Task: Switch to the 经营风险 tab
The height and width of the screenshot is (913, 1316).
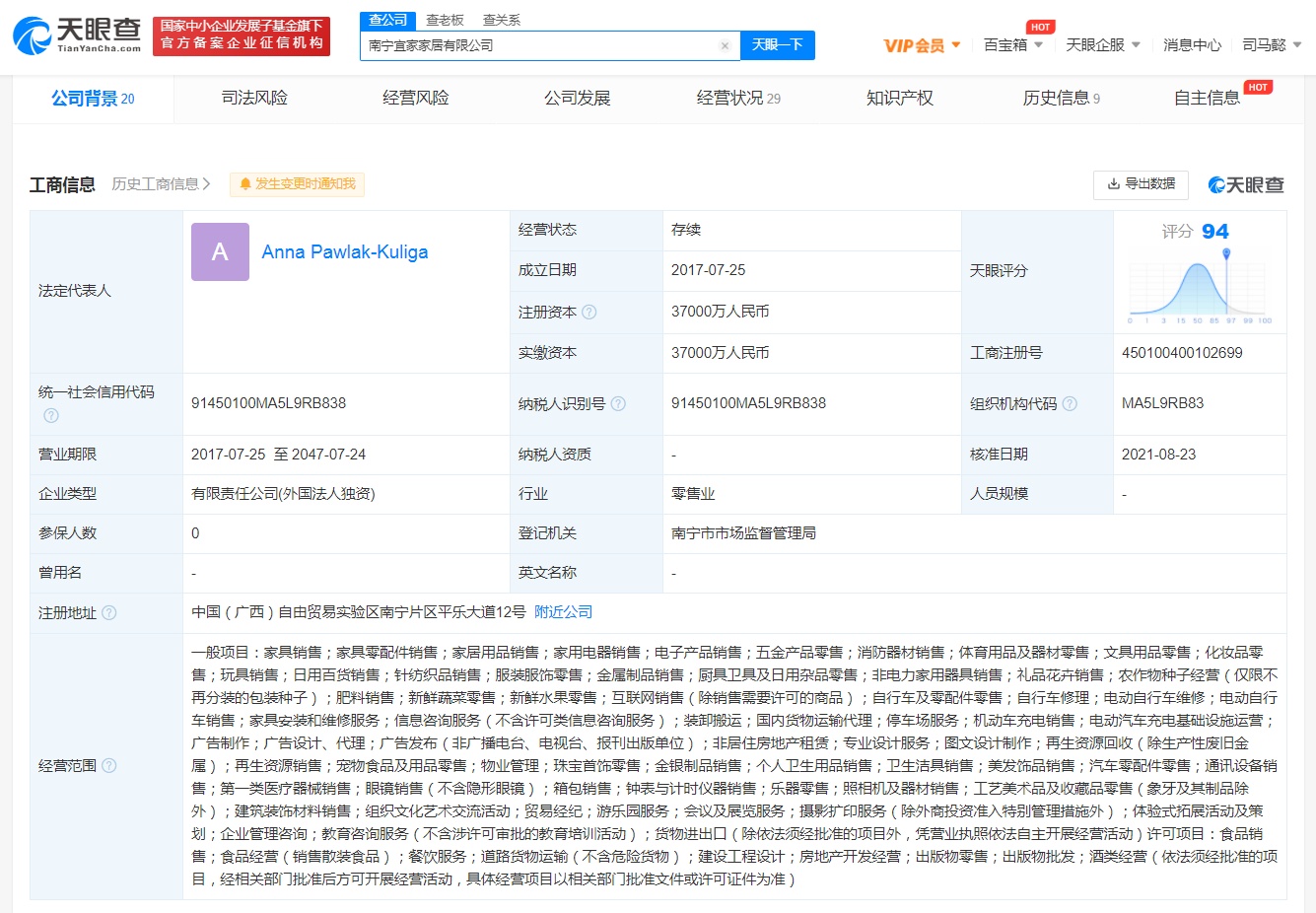Action: pos(416,99)
